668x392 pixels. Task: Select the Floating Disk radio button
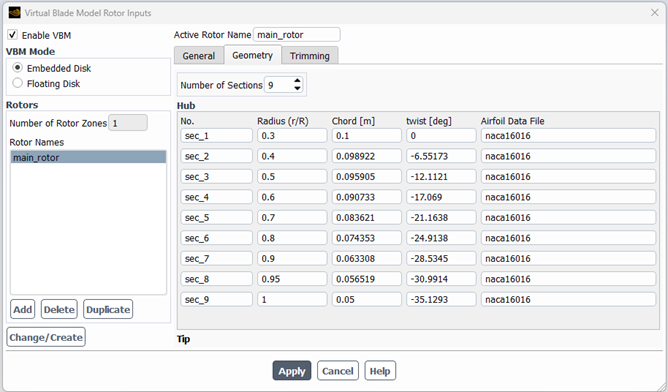pos(17,83)
